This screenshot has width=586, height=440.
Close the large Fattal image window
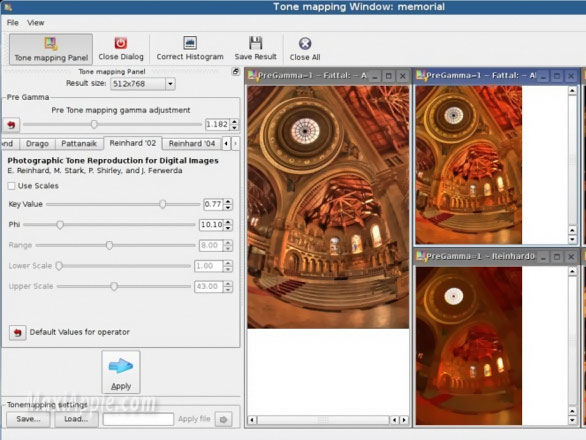(x=403, y=76)
